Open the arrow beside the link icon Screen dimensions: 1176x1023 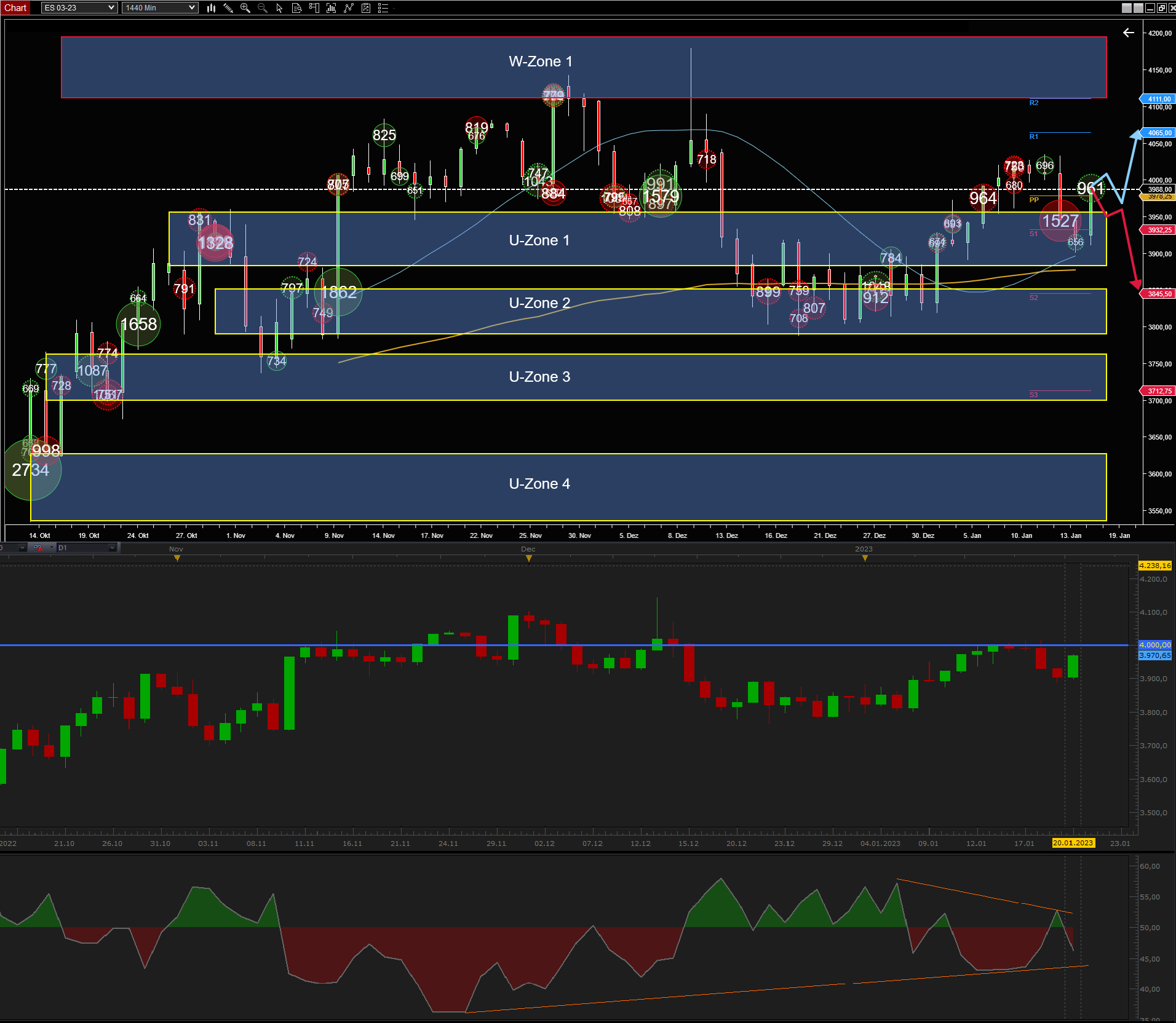click(x=51, y=548)
